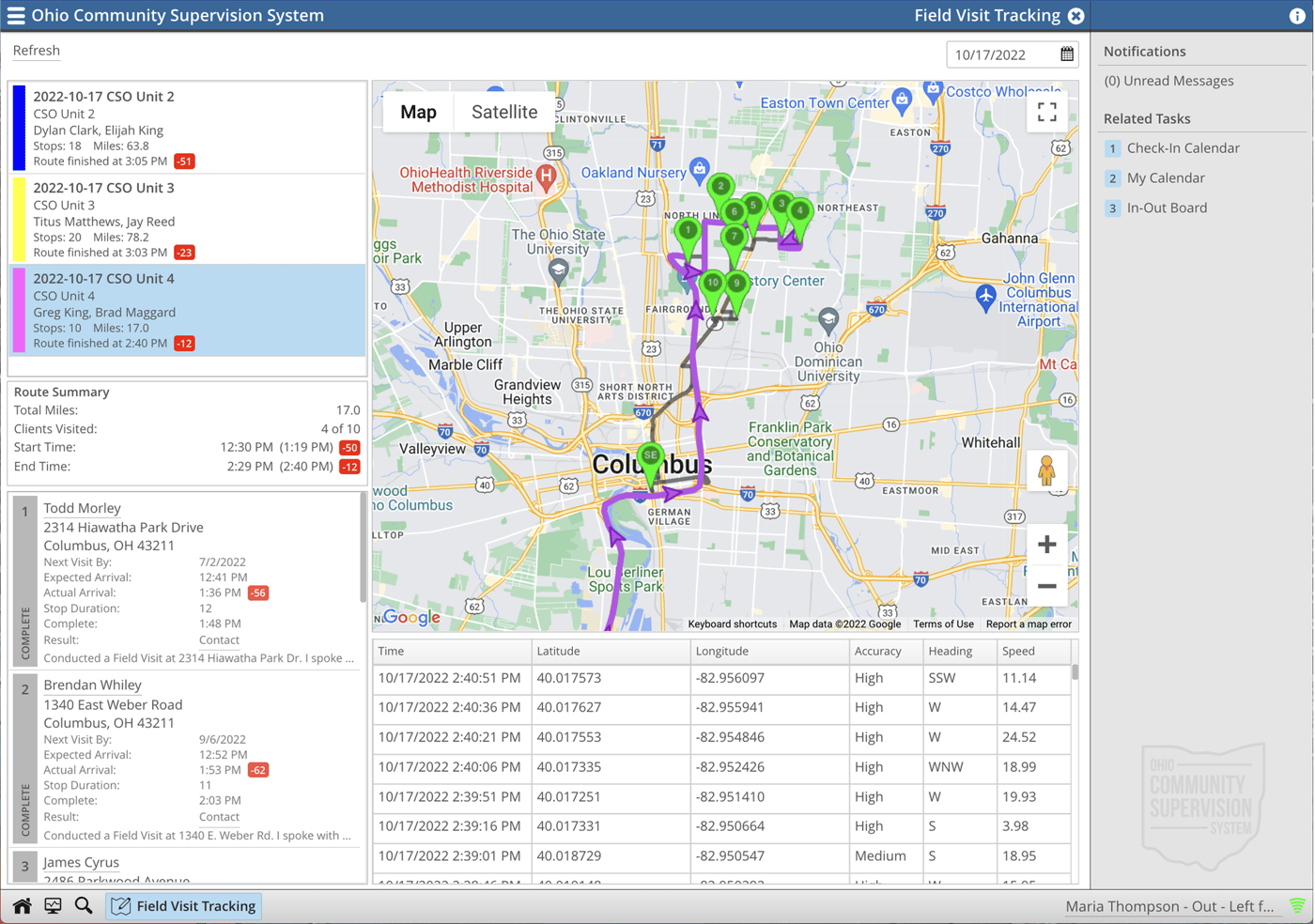
Task: Click the OhioHealth Riverside Hospital map icon
Action: [546, 176]
